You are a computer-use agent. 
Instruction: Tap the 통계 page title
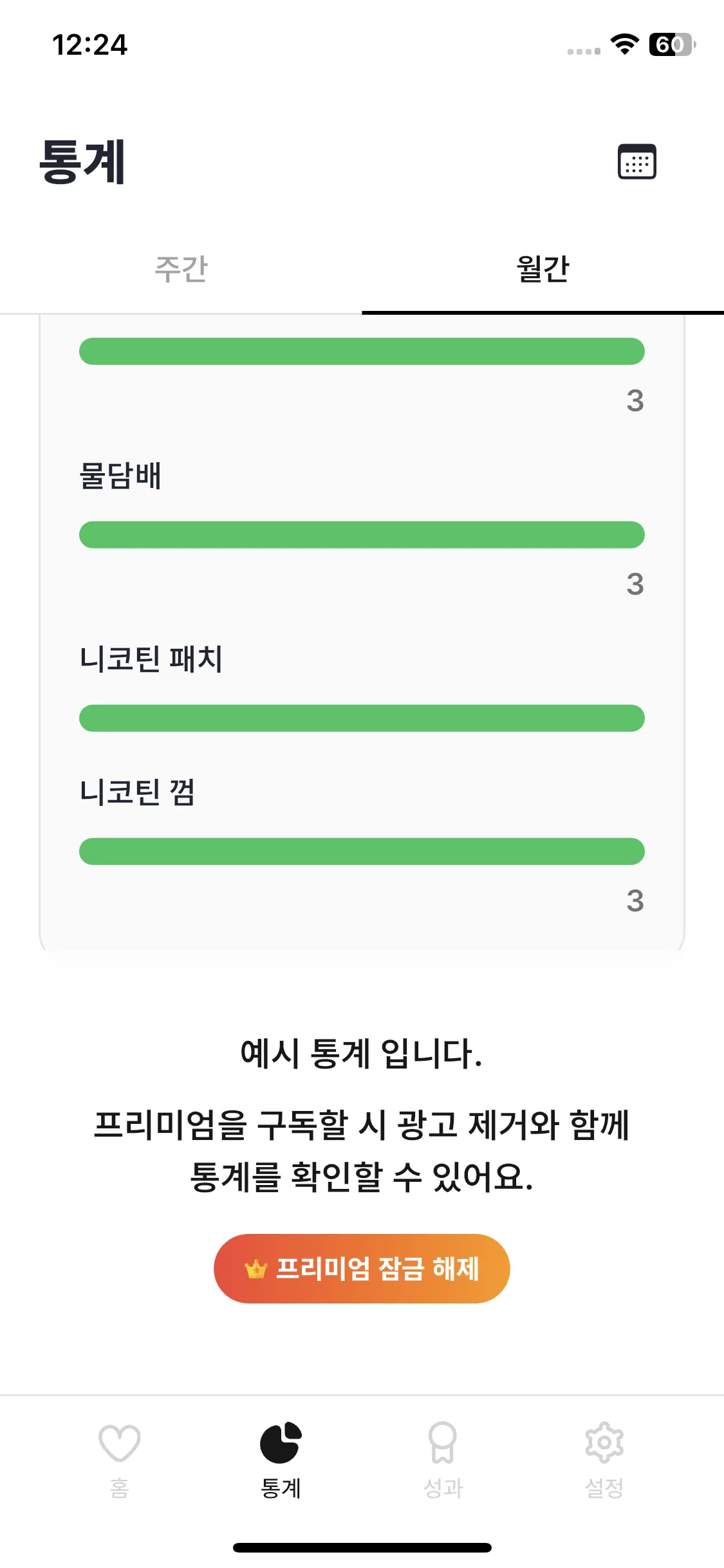coord(82,162)
